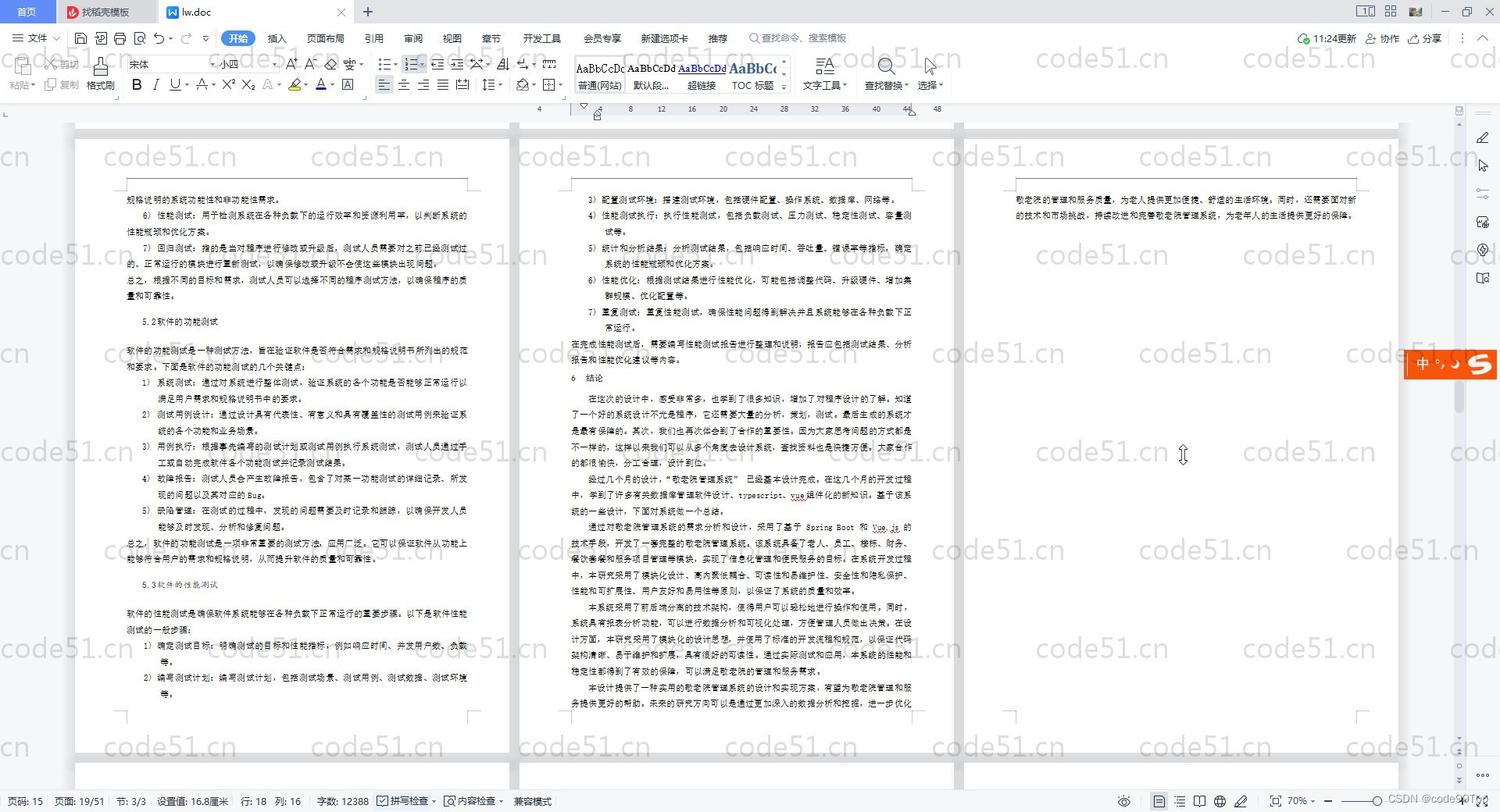Click the Share (分享) button

pos(1424,38)
